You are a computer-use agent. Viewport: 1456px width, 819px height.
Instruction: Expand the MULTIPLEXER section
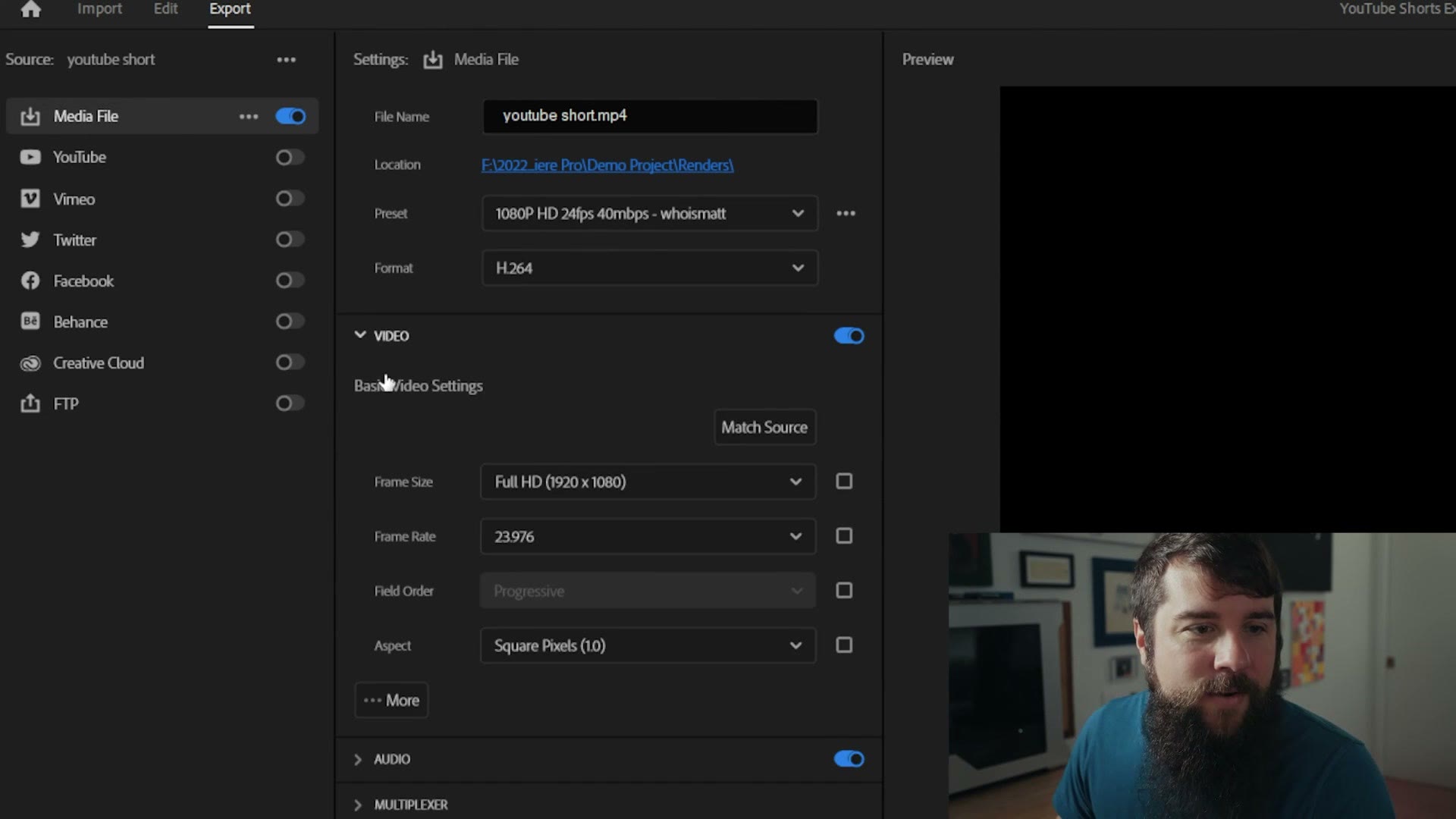pos(358,805)
